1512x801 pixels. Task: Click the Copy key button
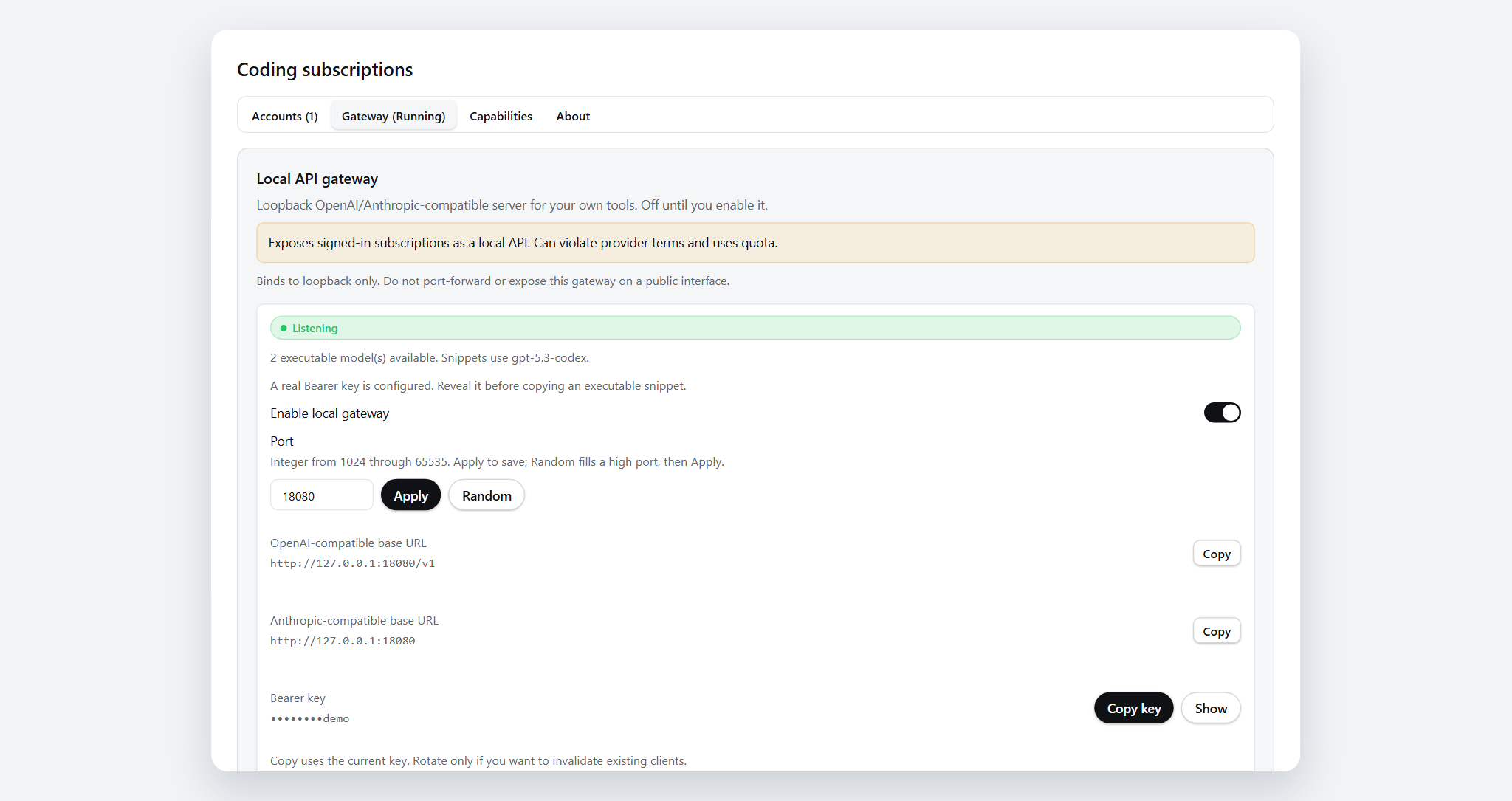1133,708
